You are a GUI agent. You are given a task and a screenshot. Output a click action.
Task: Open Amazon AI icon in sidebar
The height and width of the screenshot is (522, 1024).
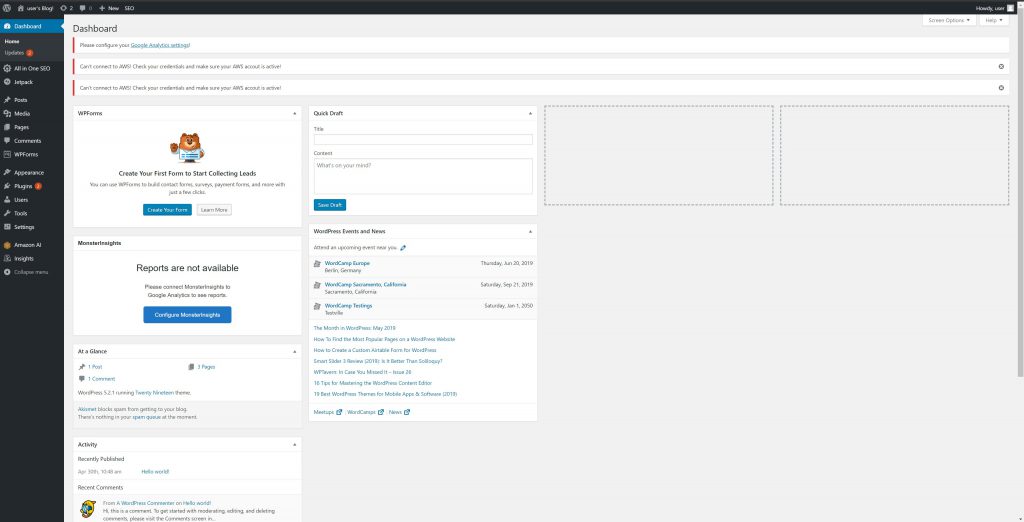(7, 245)
